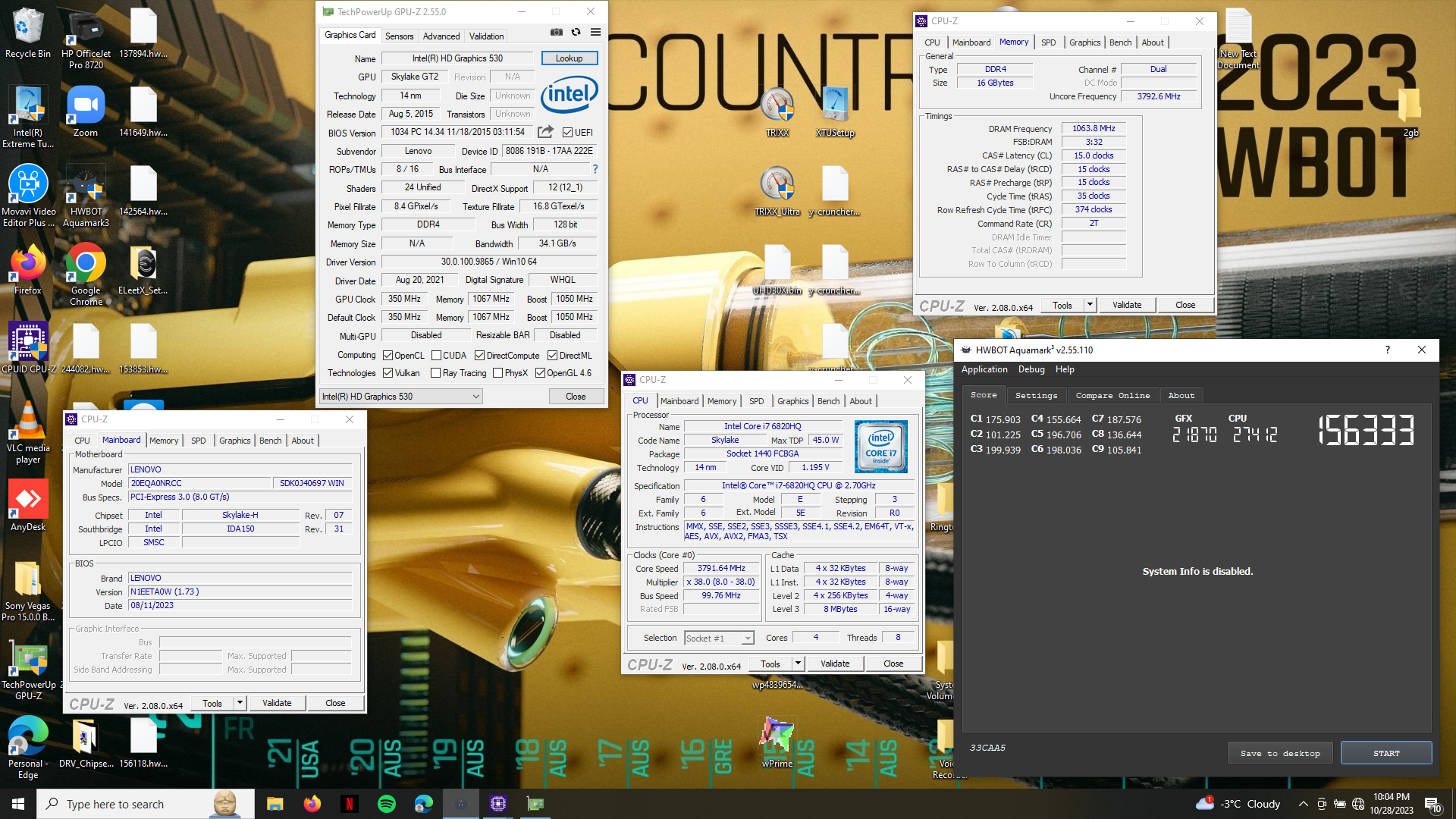Open HWBOT Aquamark3 desktop shortcut
1456x819 pixels.
click(x=86, y=196)
